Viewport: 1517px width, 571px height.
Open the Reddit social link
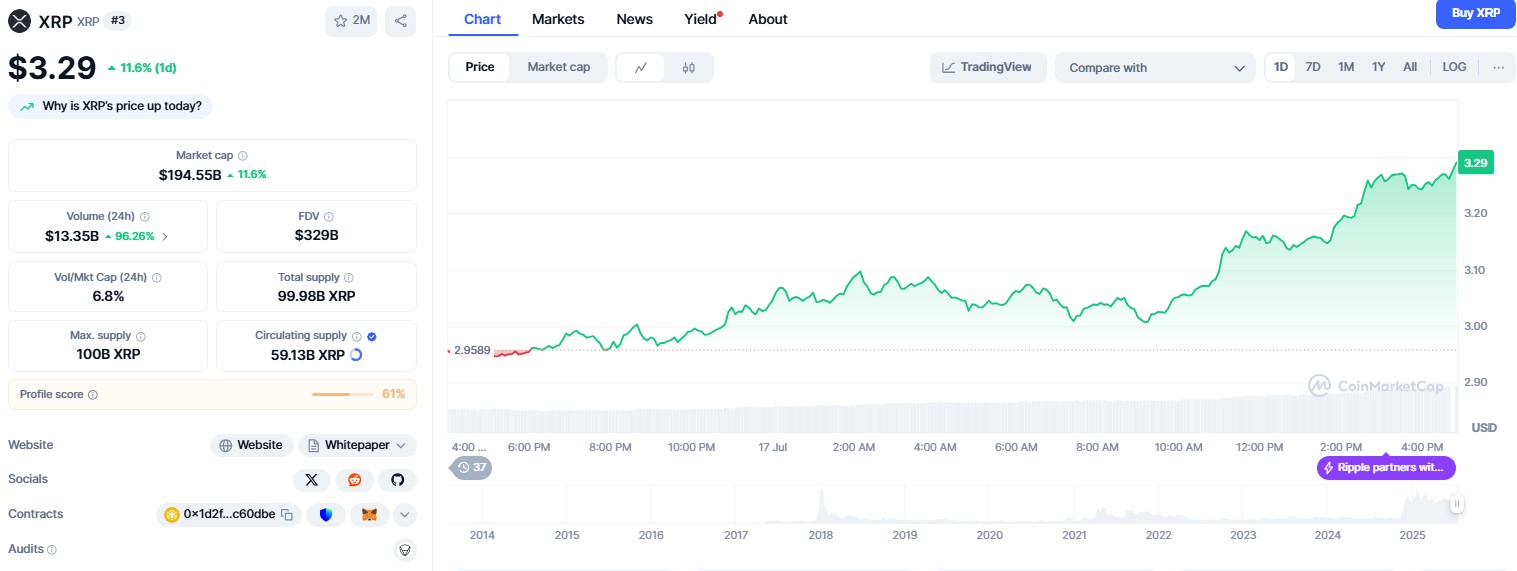point(354,480)
